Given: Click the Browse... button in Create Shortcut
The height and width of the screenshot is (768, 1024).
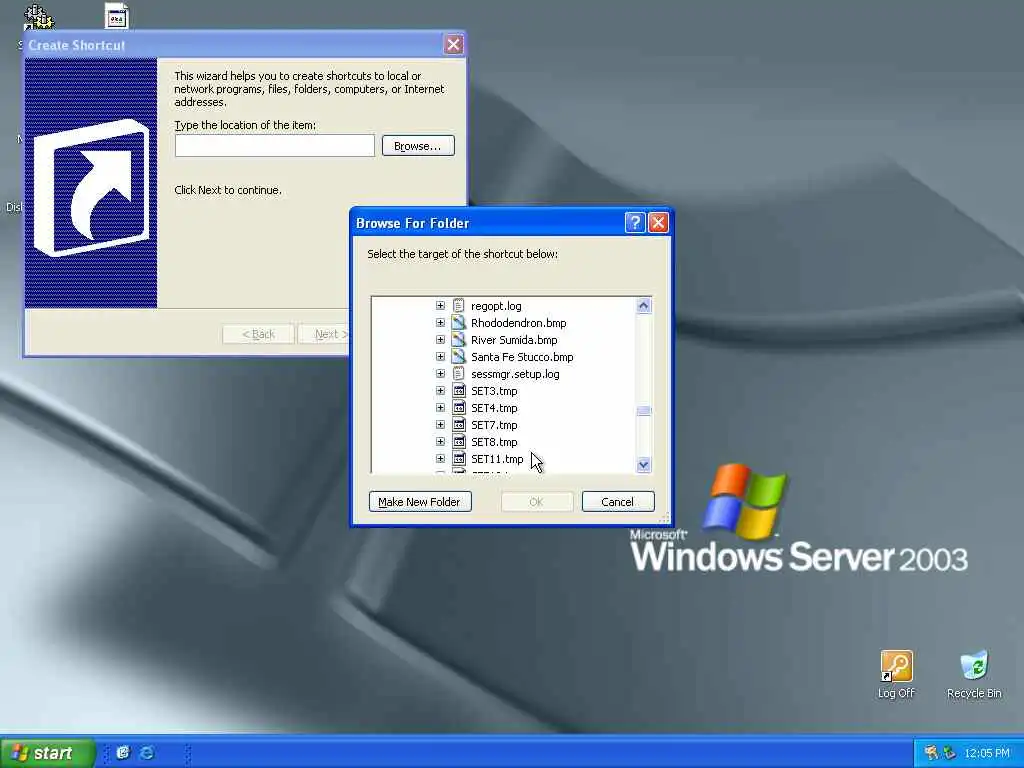Looking at the screenshot, I should point(418,146).
